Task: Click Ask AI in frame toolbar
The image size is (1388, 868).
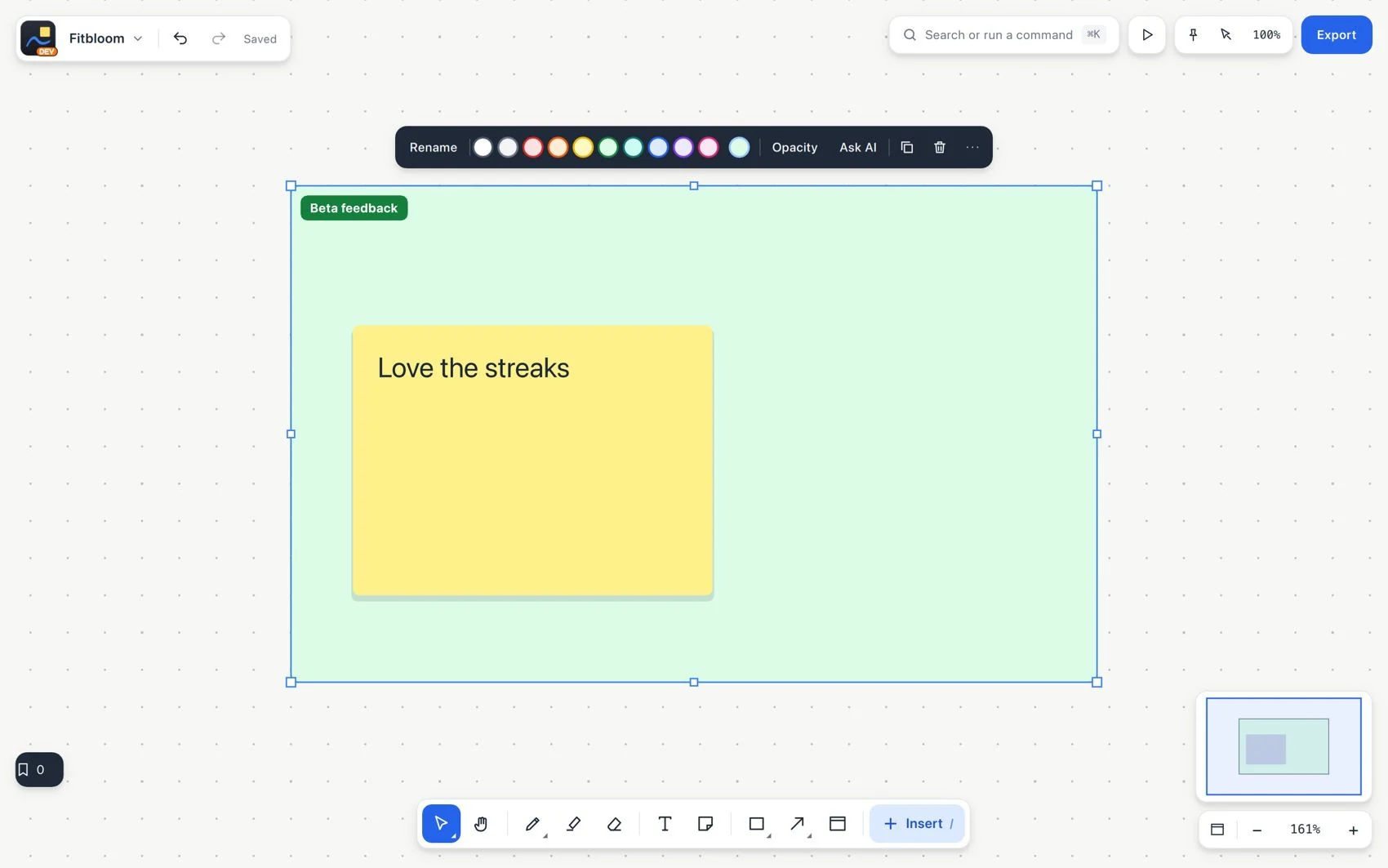Action: click(x=858, y=147)
